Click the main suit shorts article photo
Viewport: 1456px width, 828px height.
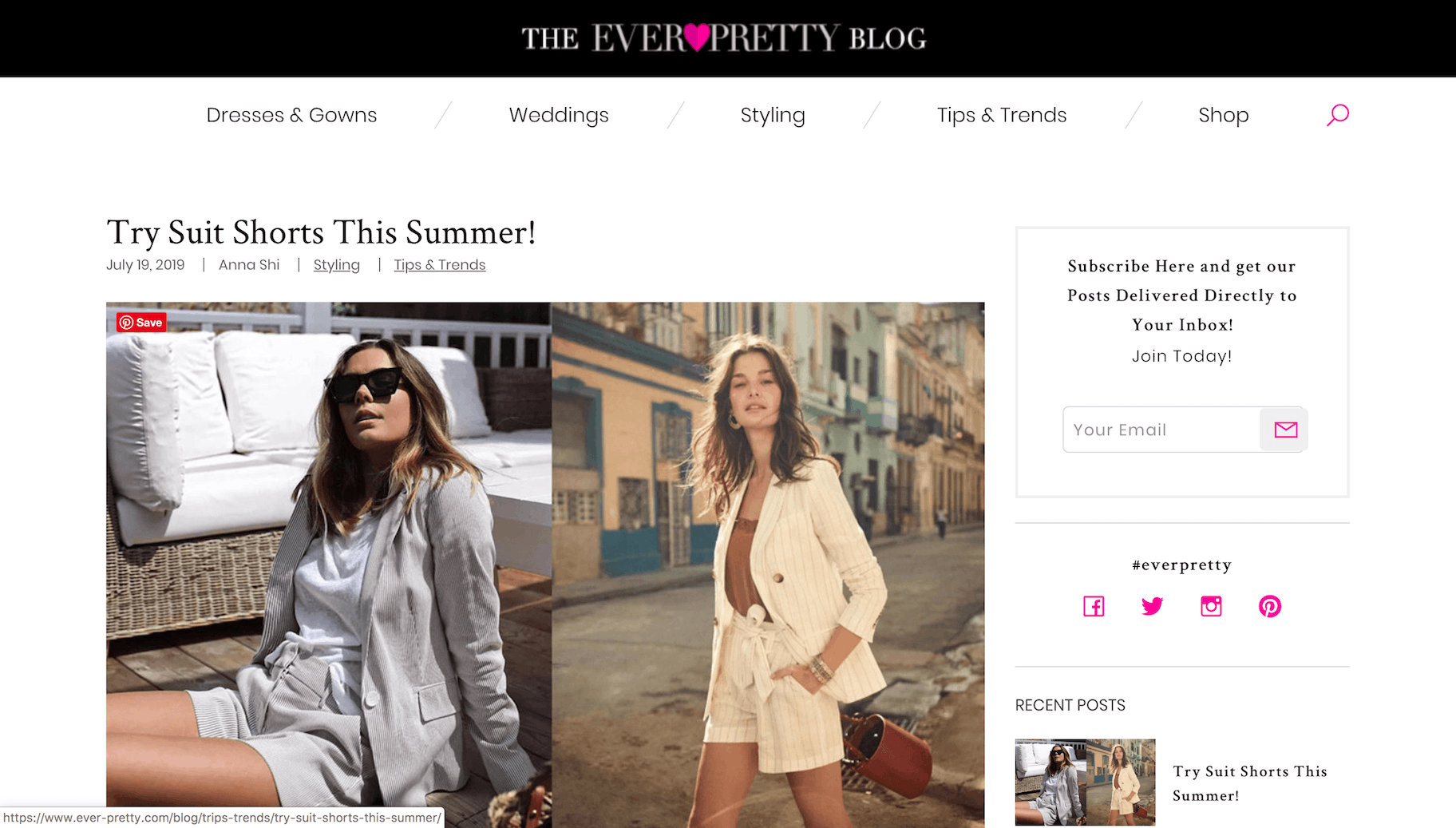(545, 565)
